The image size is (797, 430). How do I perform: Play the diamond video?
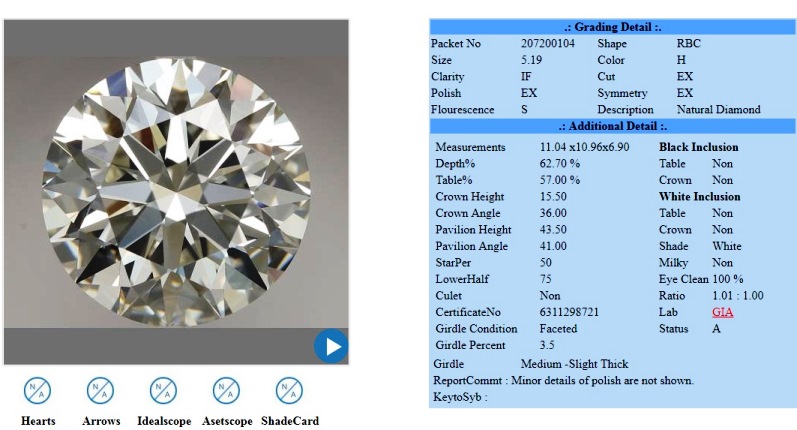[x=330, y=347]
